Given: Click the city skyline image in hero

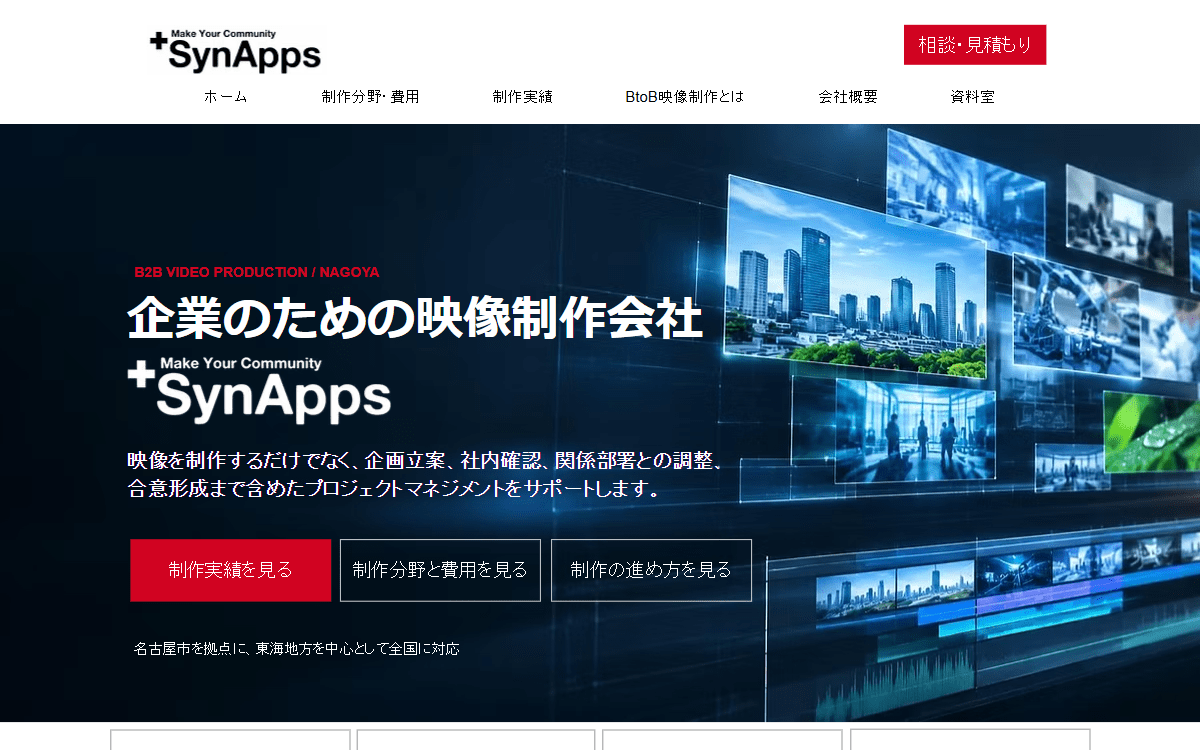Looking at the screenshot, I should coord(858,278).
